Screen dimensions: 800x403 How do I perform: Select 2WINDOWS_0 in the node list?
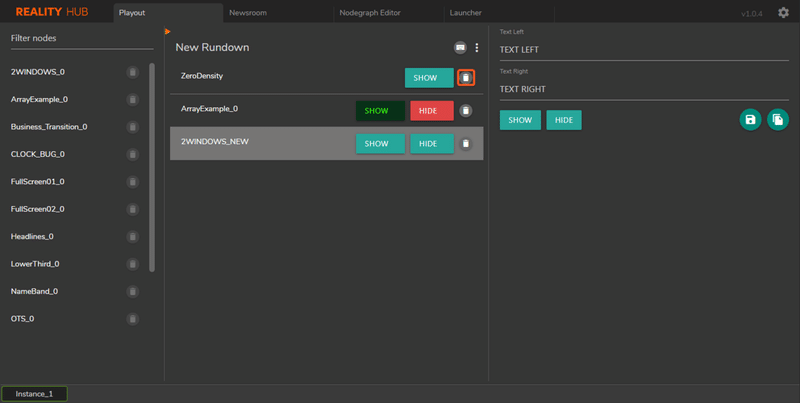[x=38, y=72]
